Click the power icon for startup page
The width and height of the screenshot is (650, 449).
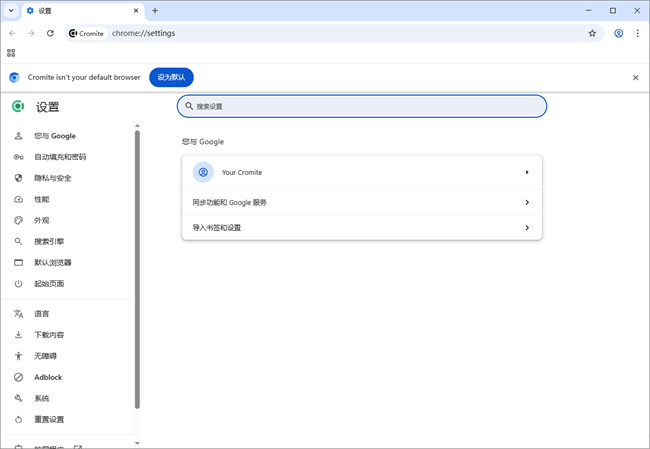click(x=18, y=284)
